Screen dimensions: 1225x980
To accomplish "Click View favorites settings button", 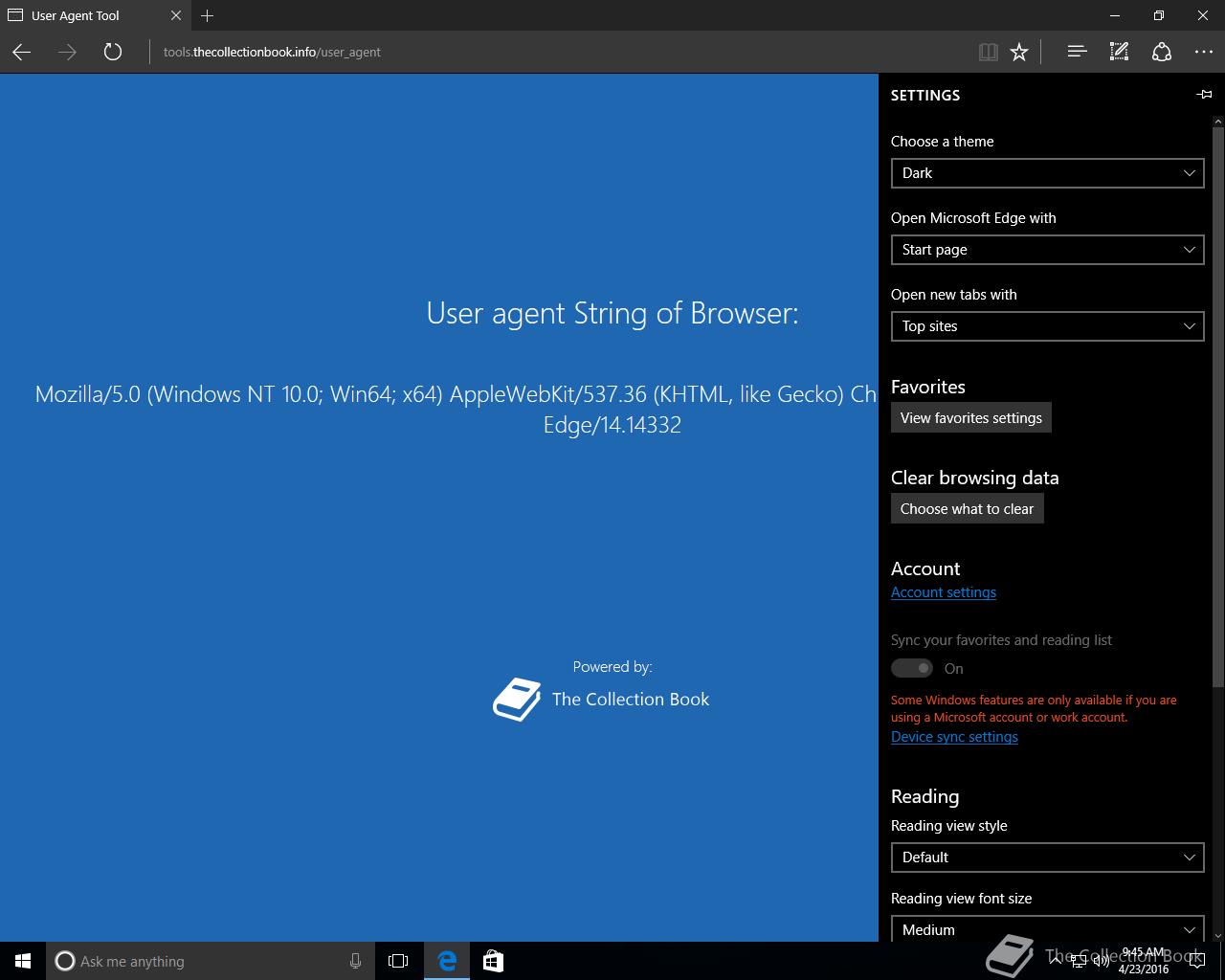I will (x=971, y=418).
